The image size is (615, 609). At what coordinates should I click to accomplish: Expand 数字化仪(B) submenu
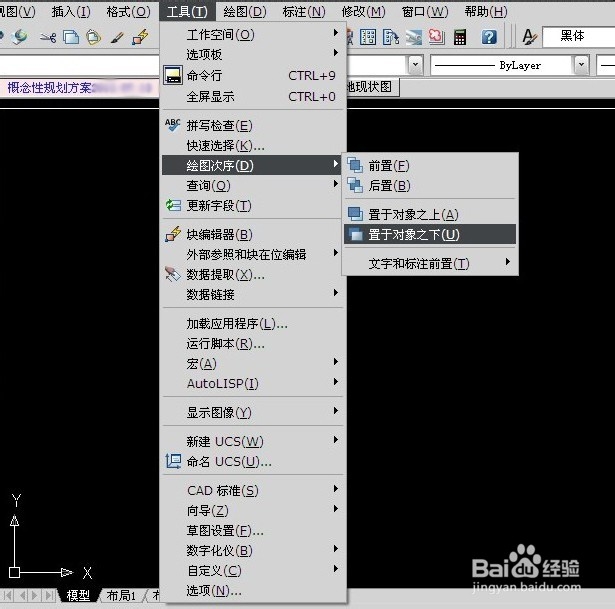tap(253, 551)
